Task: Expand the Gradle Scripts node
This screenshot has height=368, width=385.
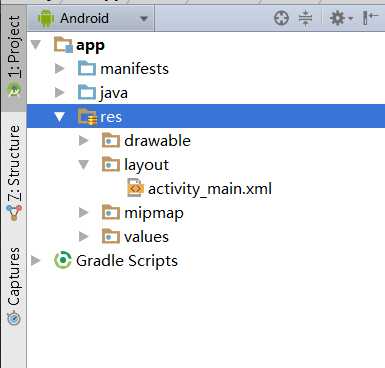Action: [36, 261]
